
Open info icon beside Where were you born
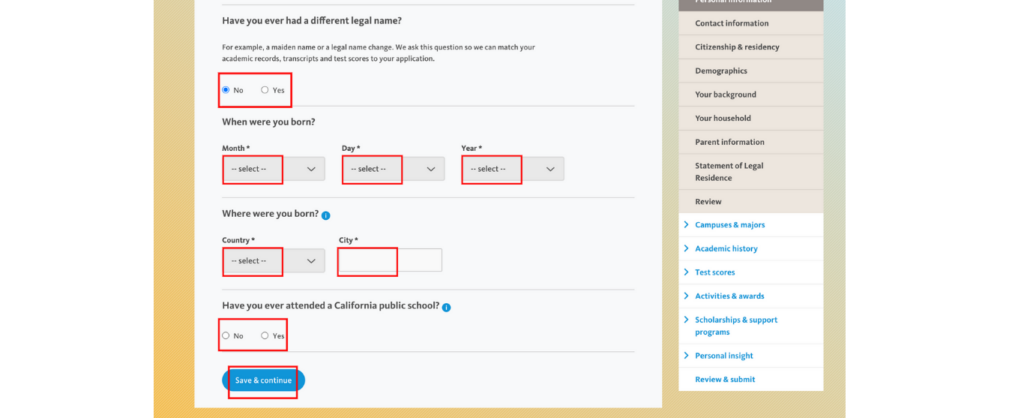click(326, 216)
